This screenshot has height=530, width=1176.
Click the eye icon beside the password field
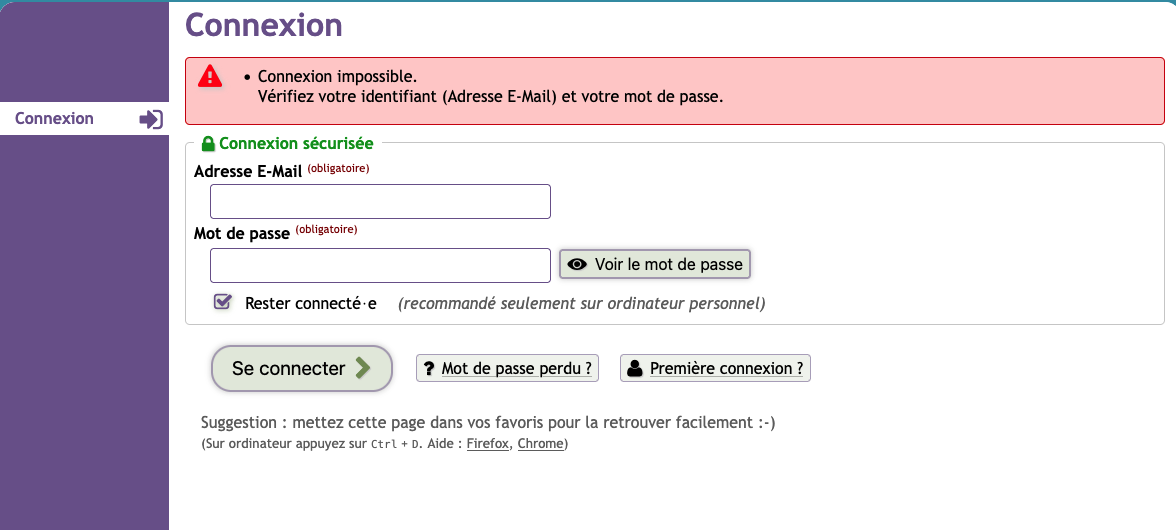click(577, 265)
